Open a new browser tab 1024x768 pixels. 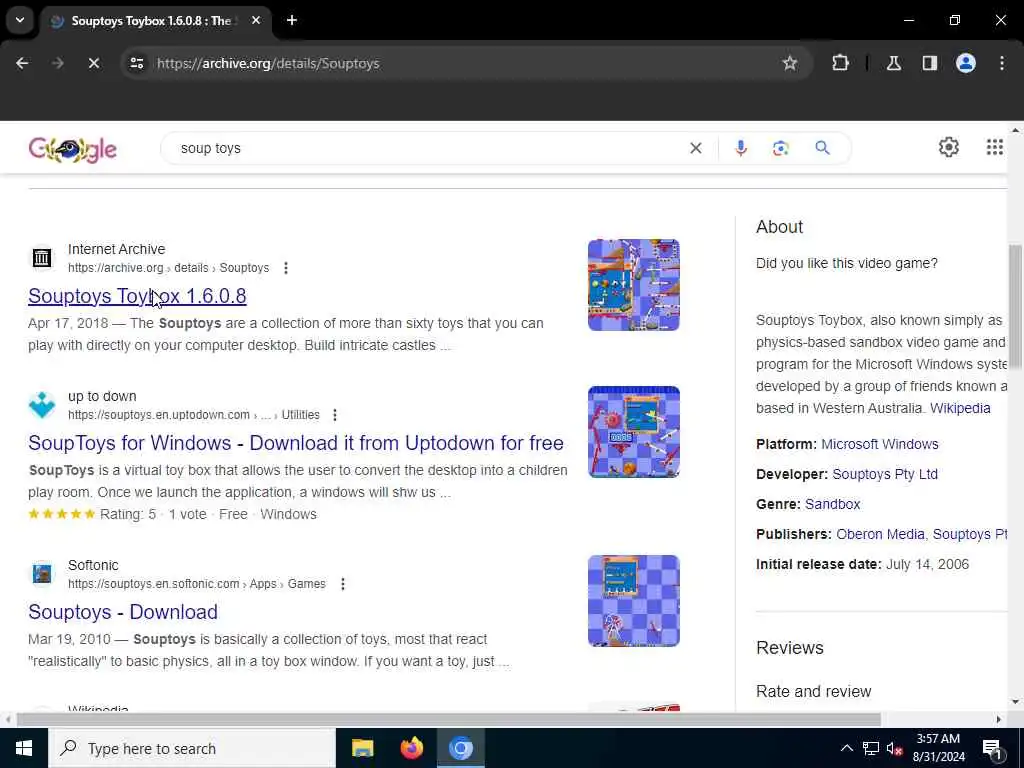(x=292, y=20)
